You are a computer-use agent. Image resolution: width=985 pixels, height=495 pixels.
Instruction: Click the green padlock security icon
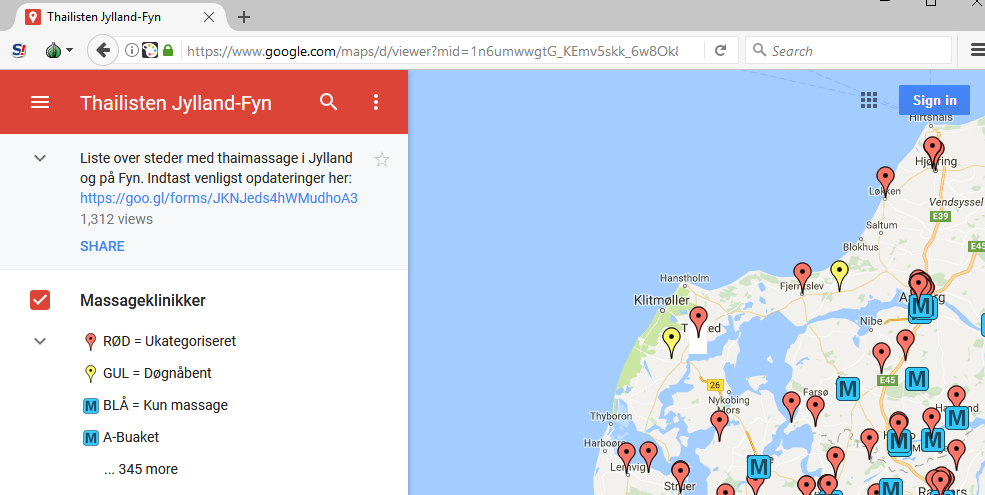click(168, 50)
